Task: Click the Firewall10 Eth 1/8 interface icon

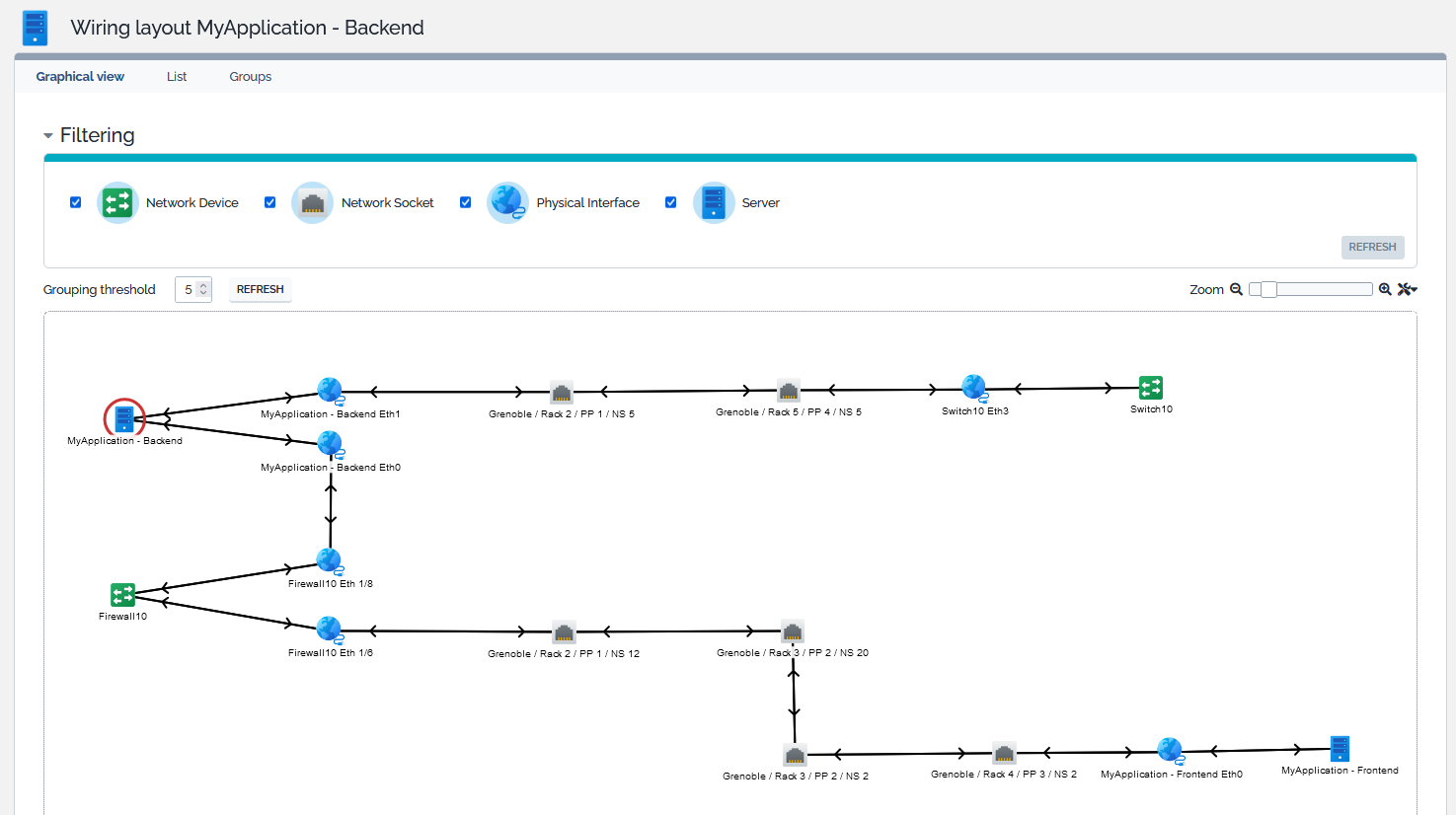Action: 330,561
